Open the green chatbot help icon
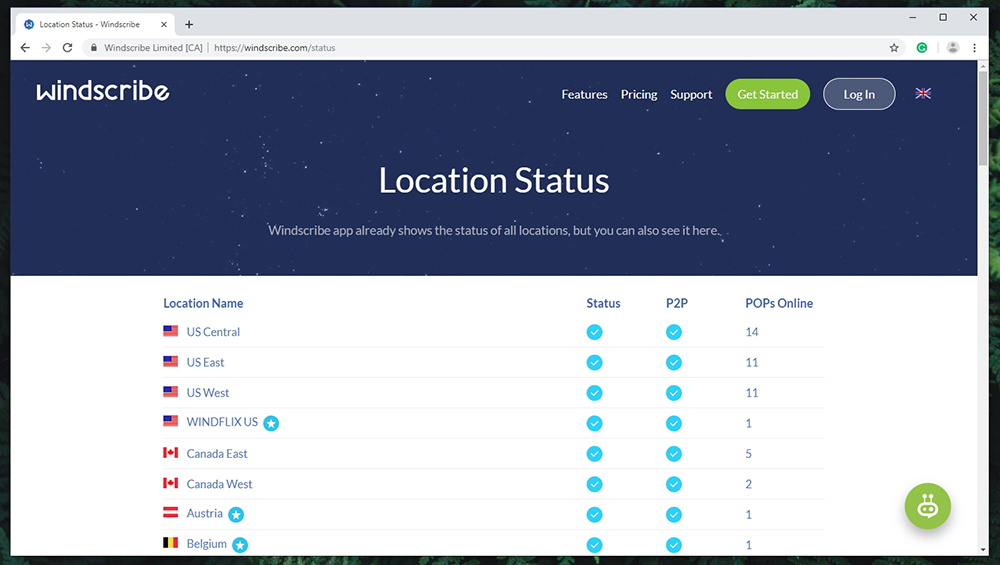 [927, 506]
